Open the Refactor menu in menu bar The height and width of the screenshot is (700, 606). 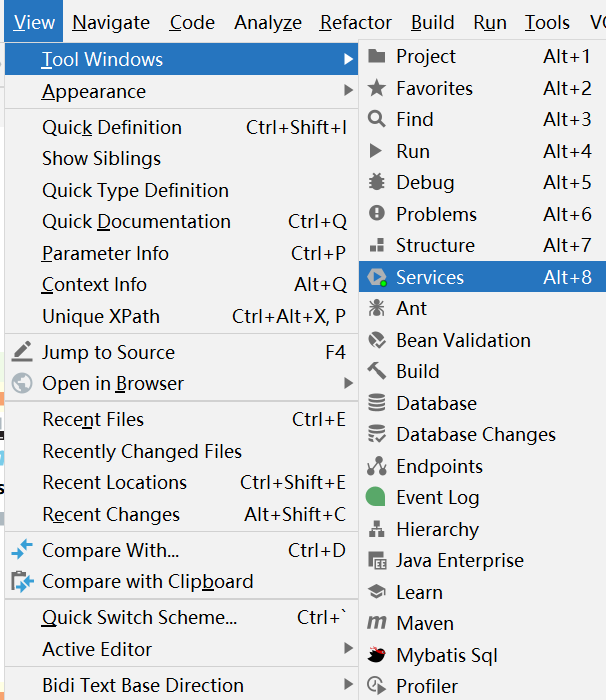(x=356, y=22)
